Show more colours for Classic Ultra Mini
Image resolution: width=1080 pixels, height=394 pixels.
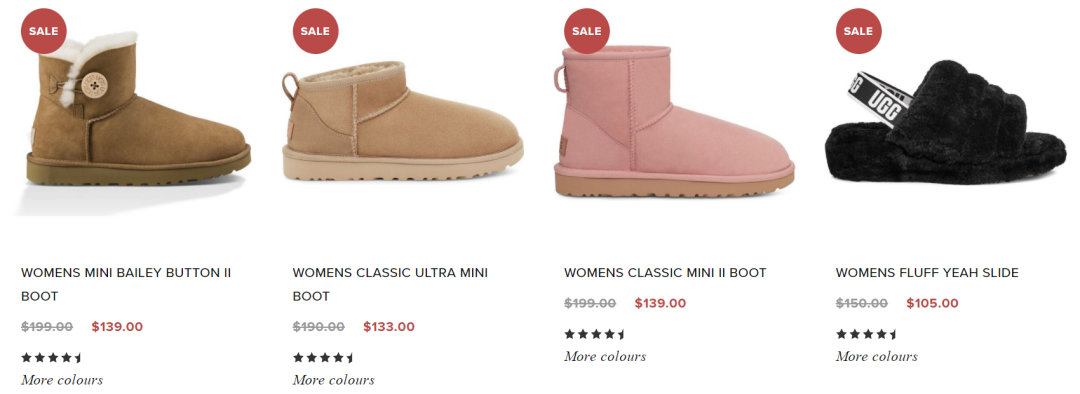pos(333,380)
